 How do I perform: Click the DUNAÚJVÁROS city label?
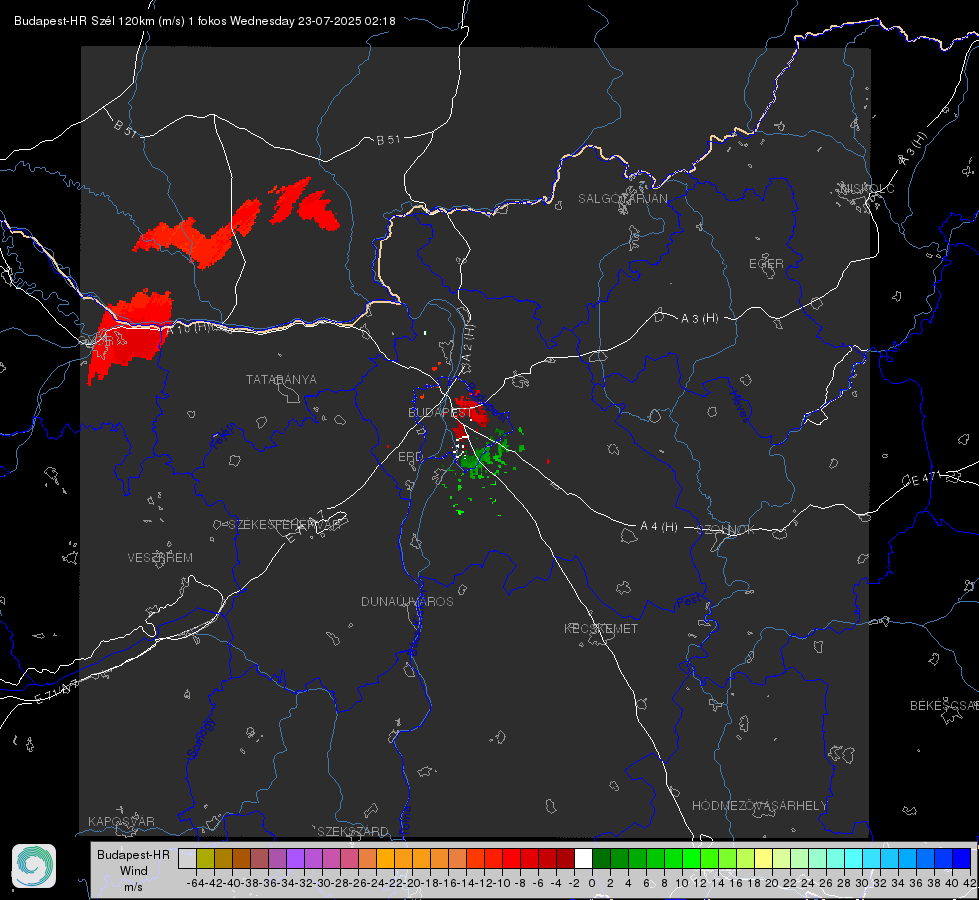tap(407, 601)
